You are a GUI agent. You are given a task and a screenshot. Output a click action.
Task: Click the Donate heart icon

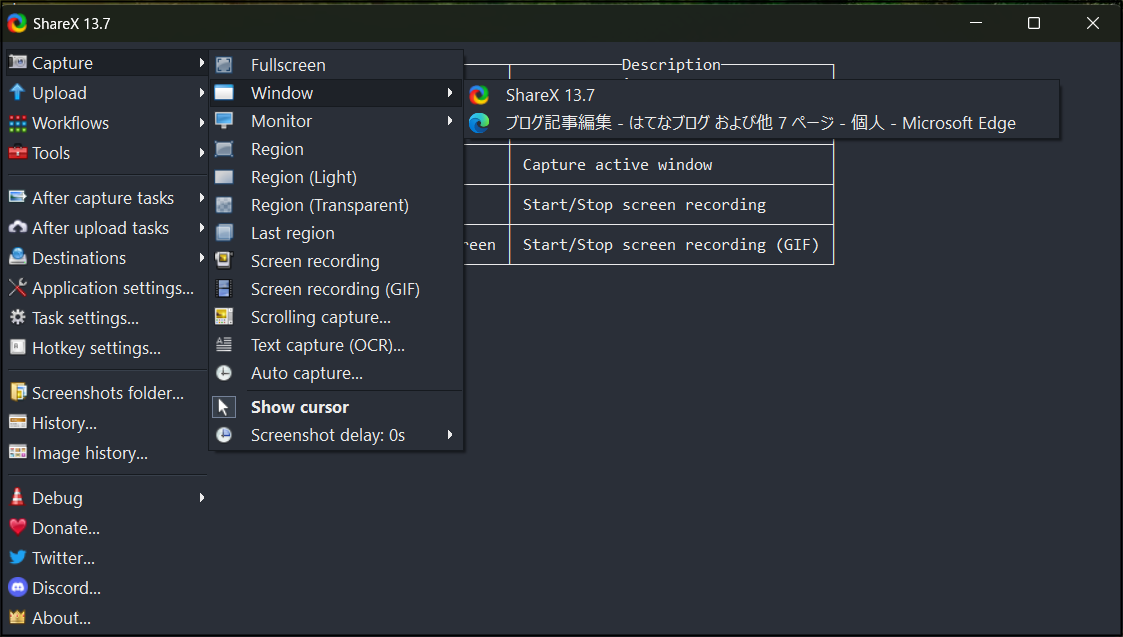tap(18, 527)
